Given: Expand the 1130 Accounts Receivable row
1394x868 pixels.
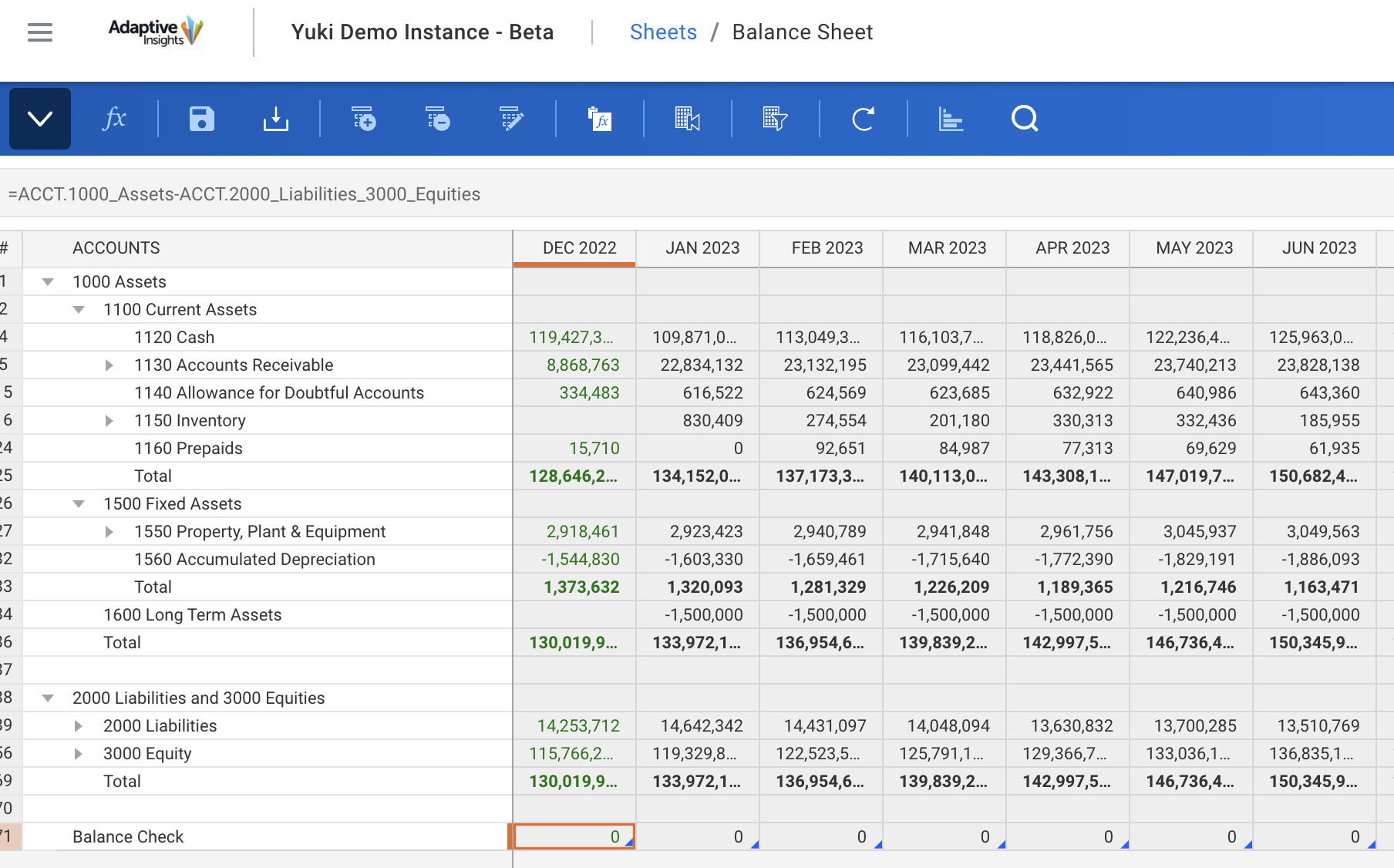Looking at the screenshot, I should point(109,365).
